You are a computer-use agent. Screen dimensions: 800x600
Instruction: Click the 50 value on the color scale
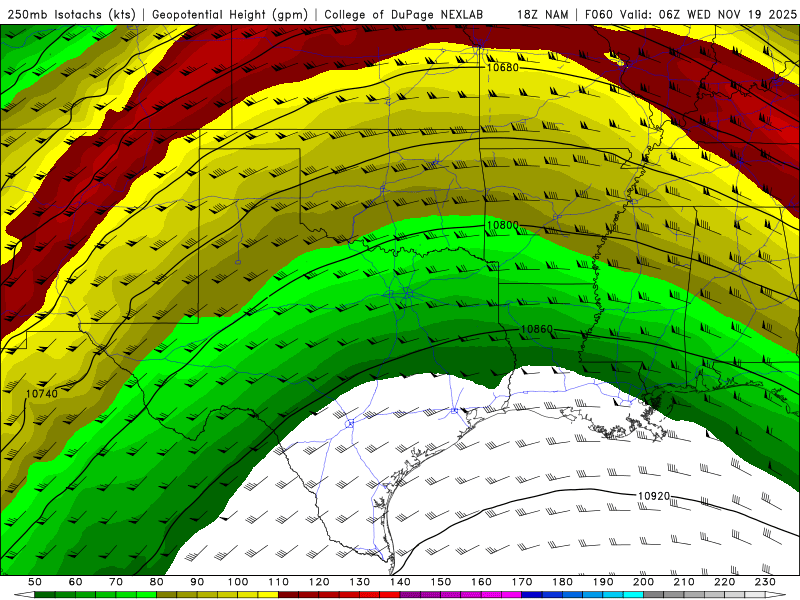(x=35, y=582)
